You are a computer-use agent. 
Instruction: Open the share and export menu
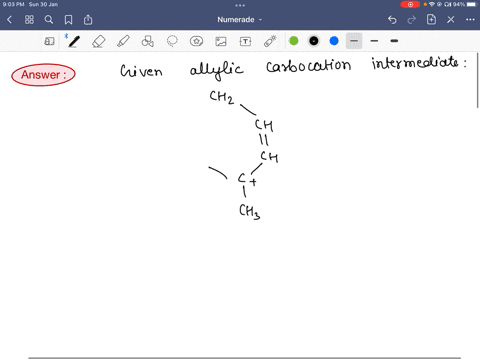[x=88, y=20]
